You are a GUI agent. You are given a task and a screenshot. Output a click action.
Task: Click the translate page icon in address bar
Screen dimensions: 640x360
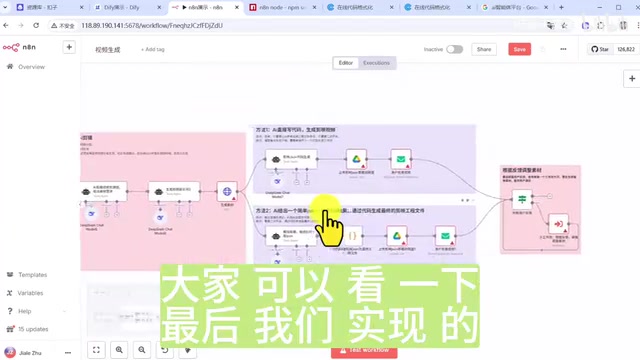point(551,26)
